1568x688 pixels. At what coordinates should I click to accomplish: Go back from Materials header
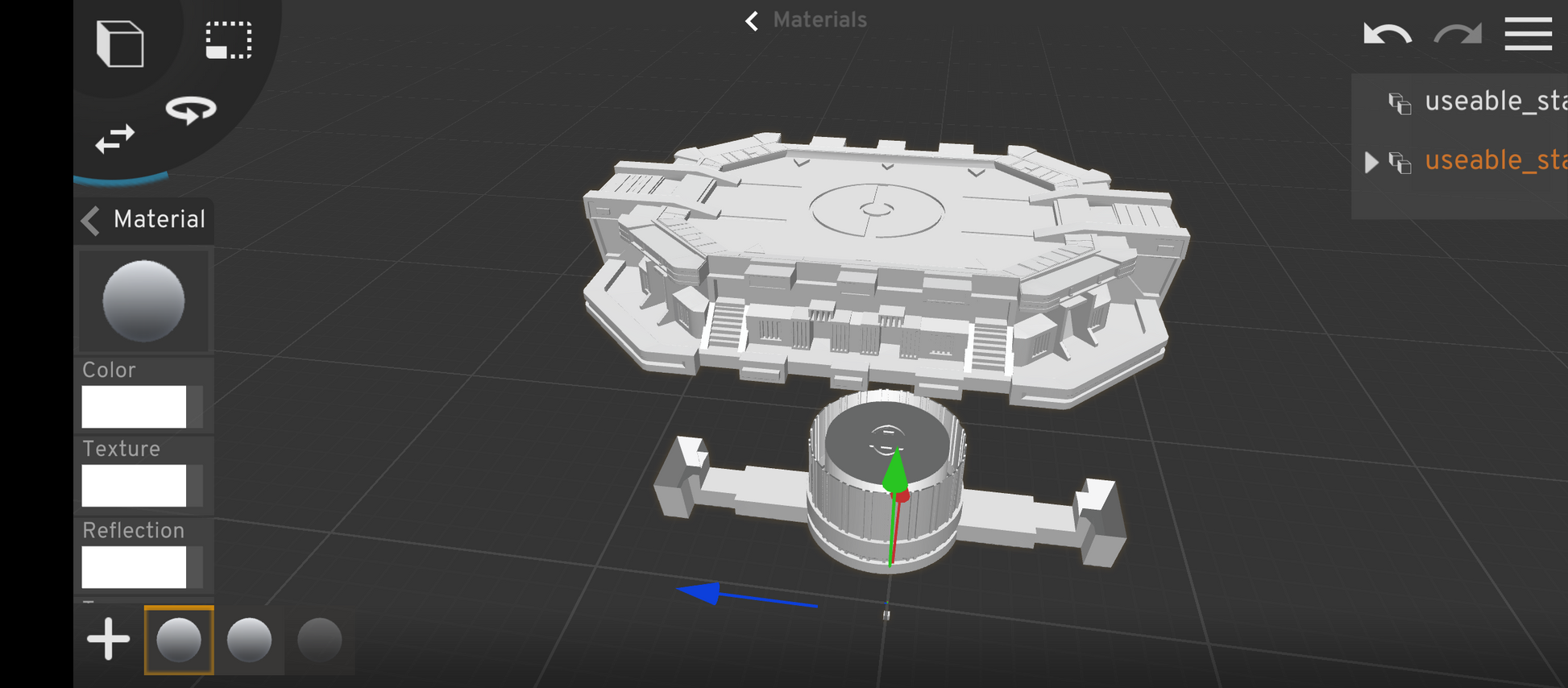click(752, 21)
